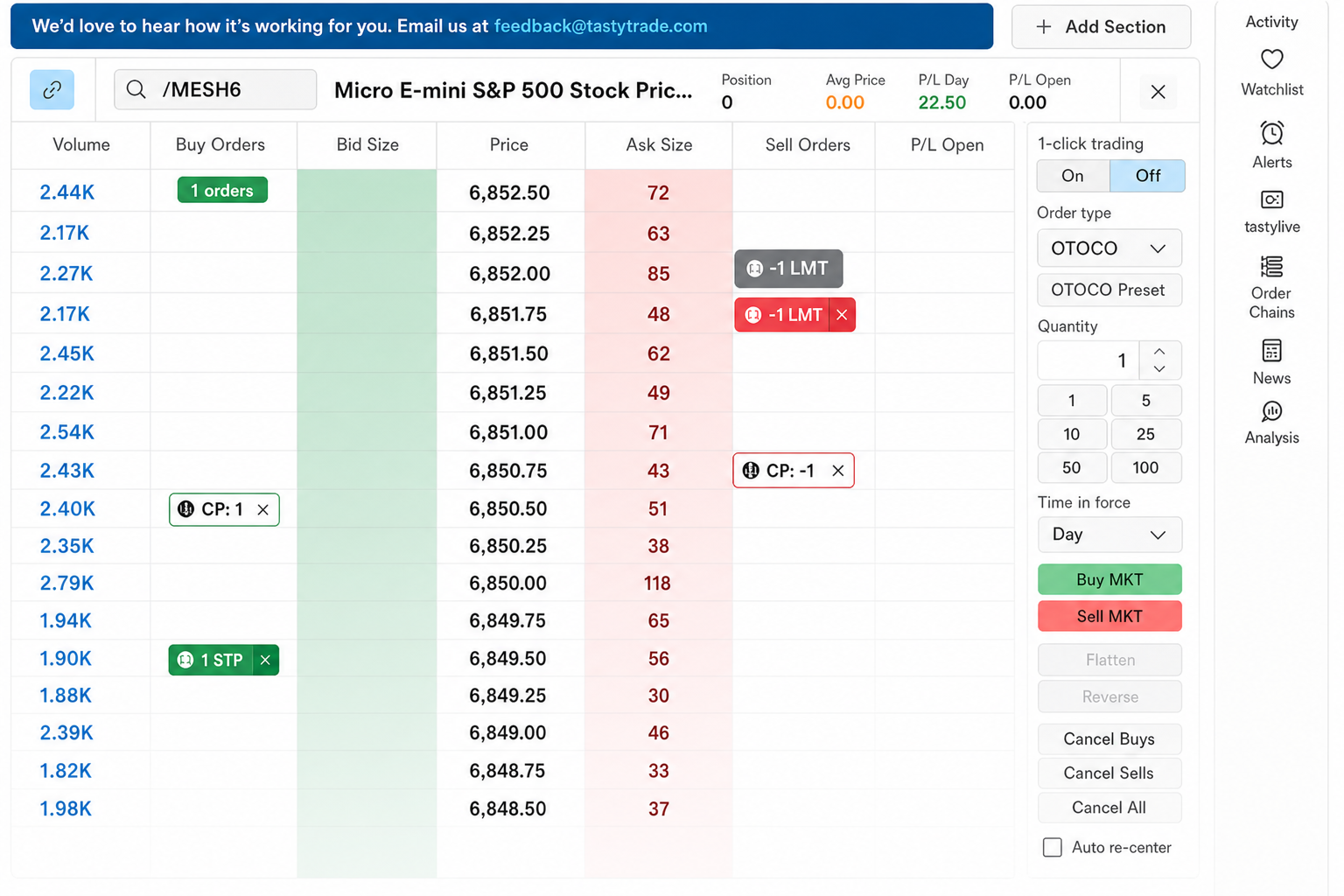
Task: Remove the CP: -1 sell marker
Action: (x=837, y=471)
